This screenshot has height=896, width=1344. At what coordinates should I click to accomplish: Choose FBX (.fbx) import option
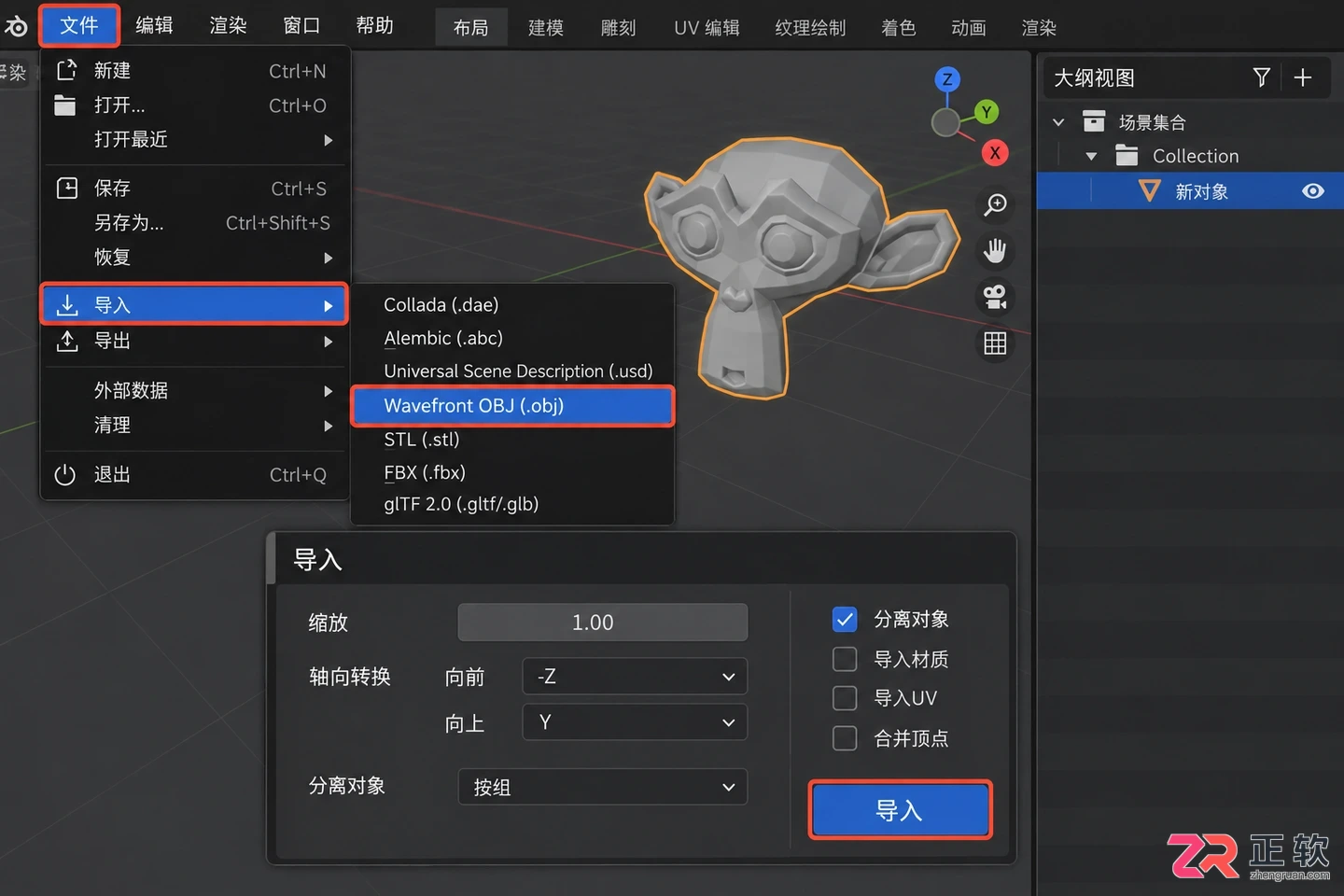click(512, 472)
